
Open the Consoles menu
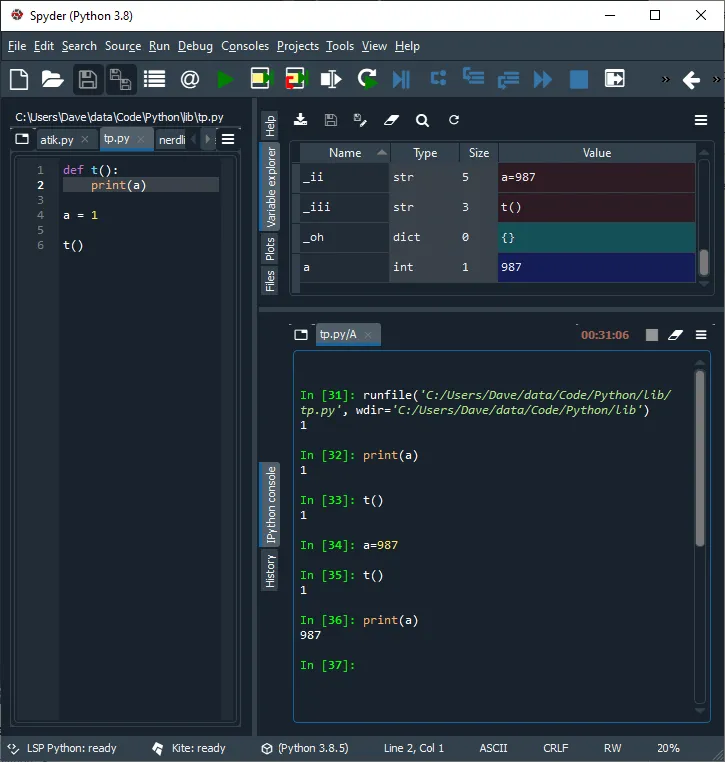pyautogui.click(x=245, y=46)
